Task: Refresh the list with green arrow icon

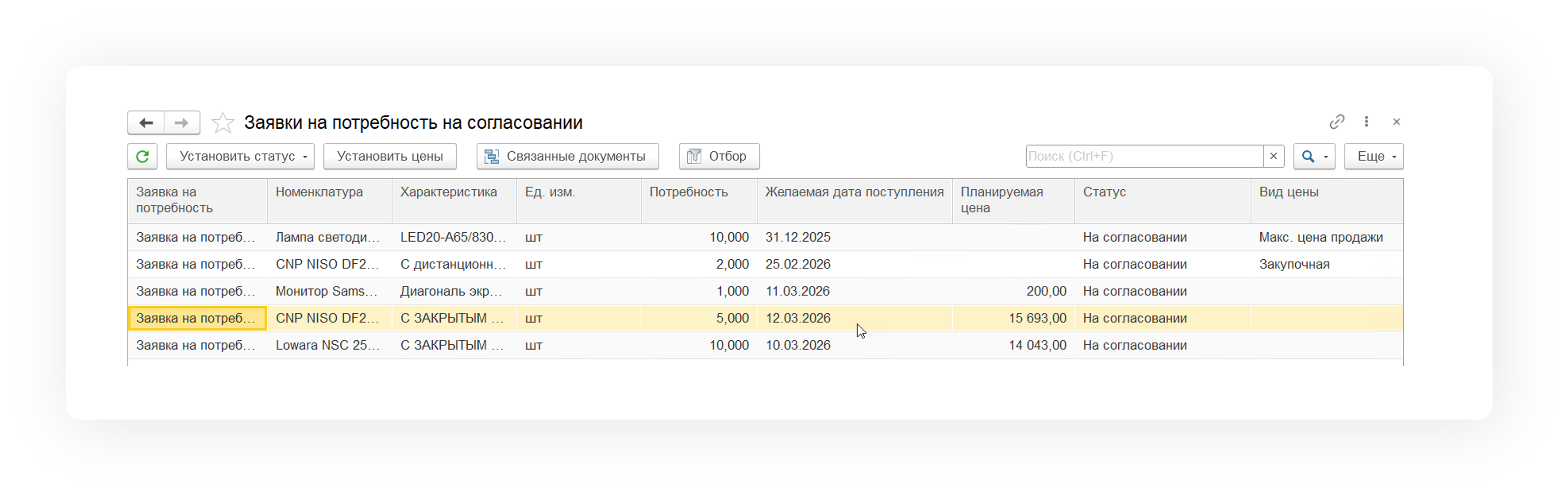Action: 143,156
